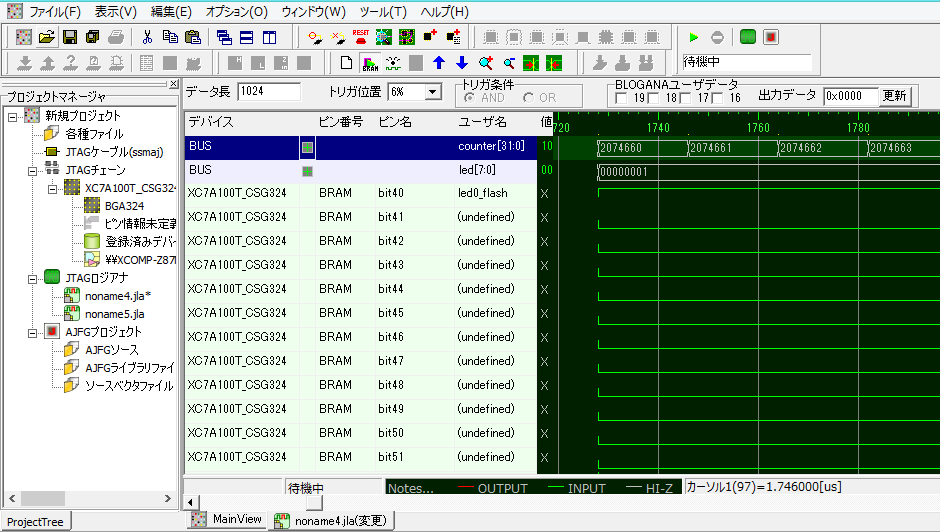Click the zoom in magnifier icon
Viewport: 940px width, 532px height.
click(485, 63)
